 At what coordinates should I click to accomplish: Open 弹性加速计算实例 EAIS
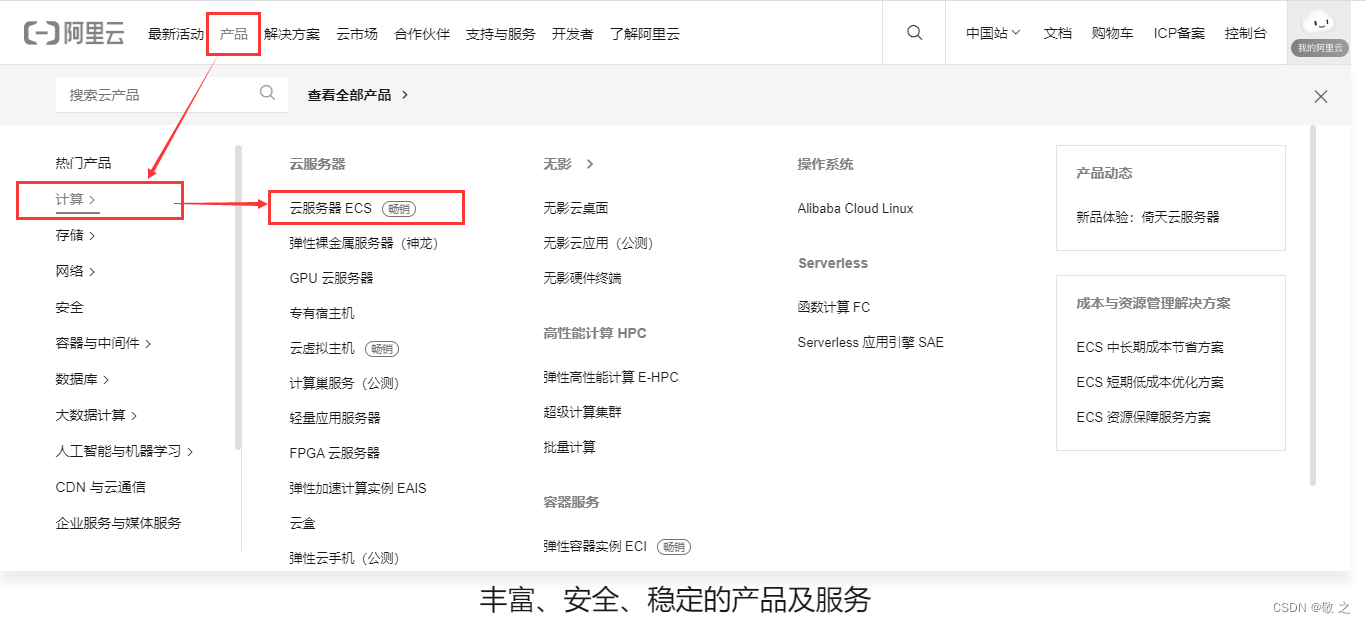pos(358,488)
